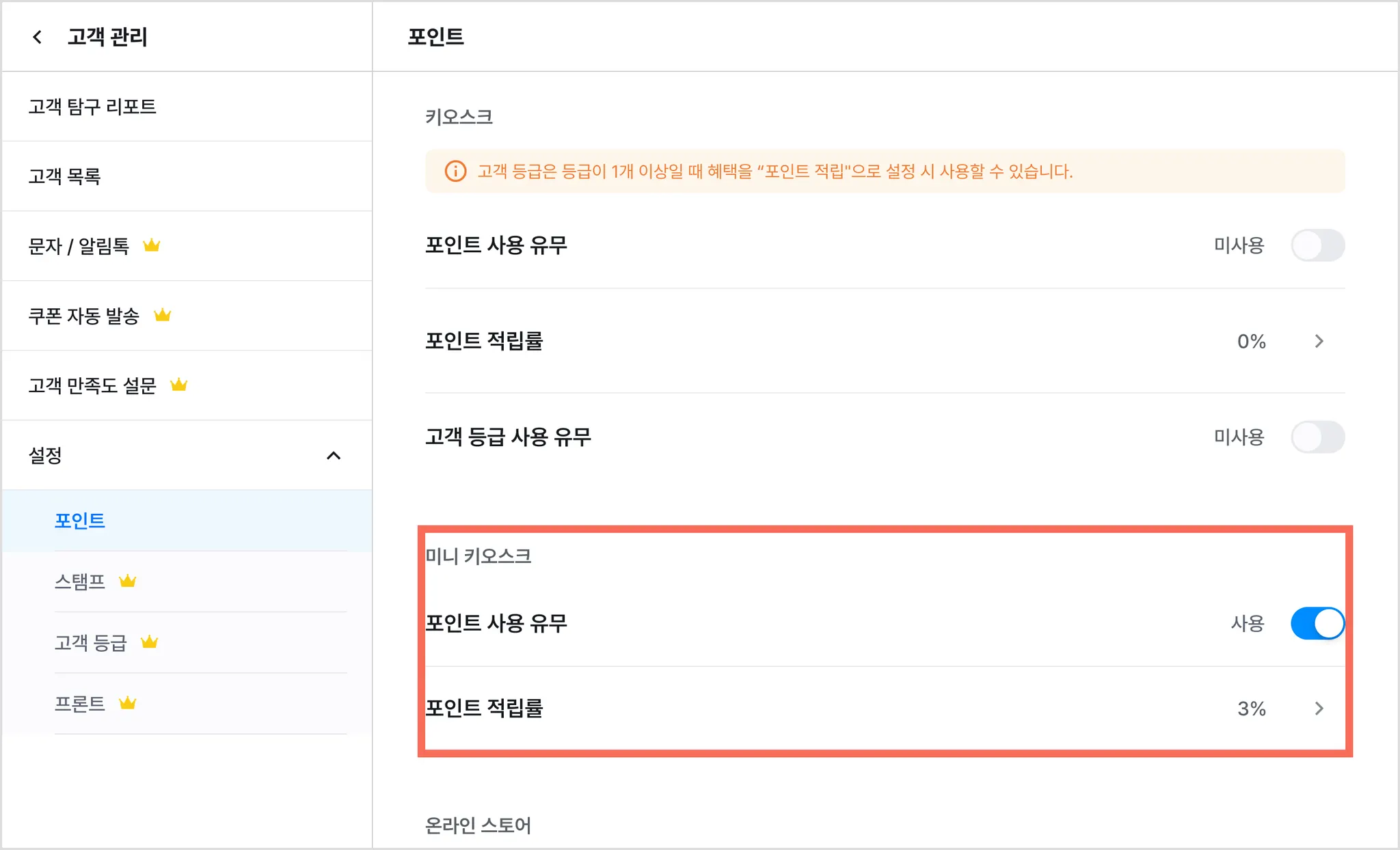Click the orange info icon in the notice banner

coord(455,171)
